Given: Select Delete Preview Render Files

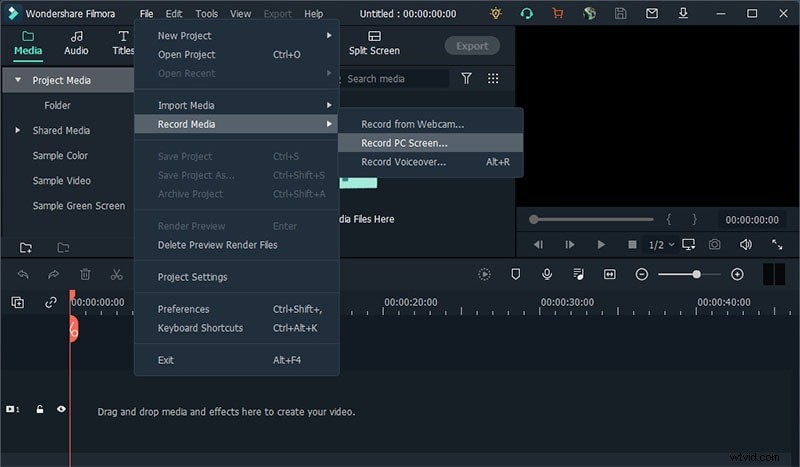Looking at the screenshot, I should (x=237, y=245).
